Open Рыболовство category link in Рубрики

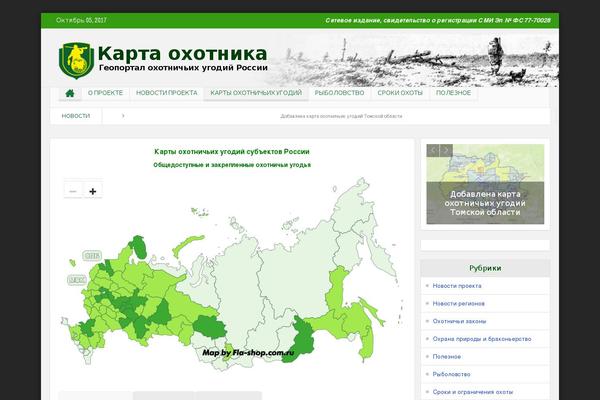click(451, 374)
